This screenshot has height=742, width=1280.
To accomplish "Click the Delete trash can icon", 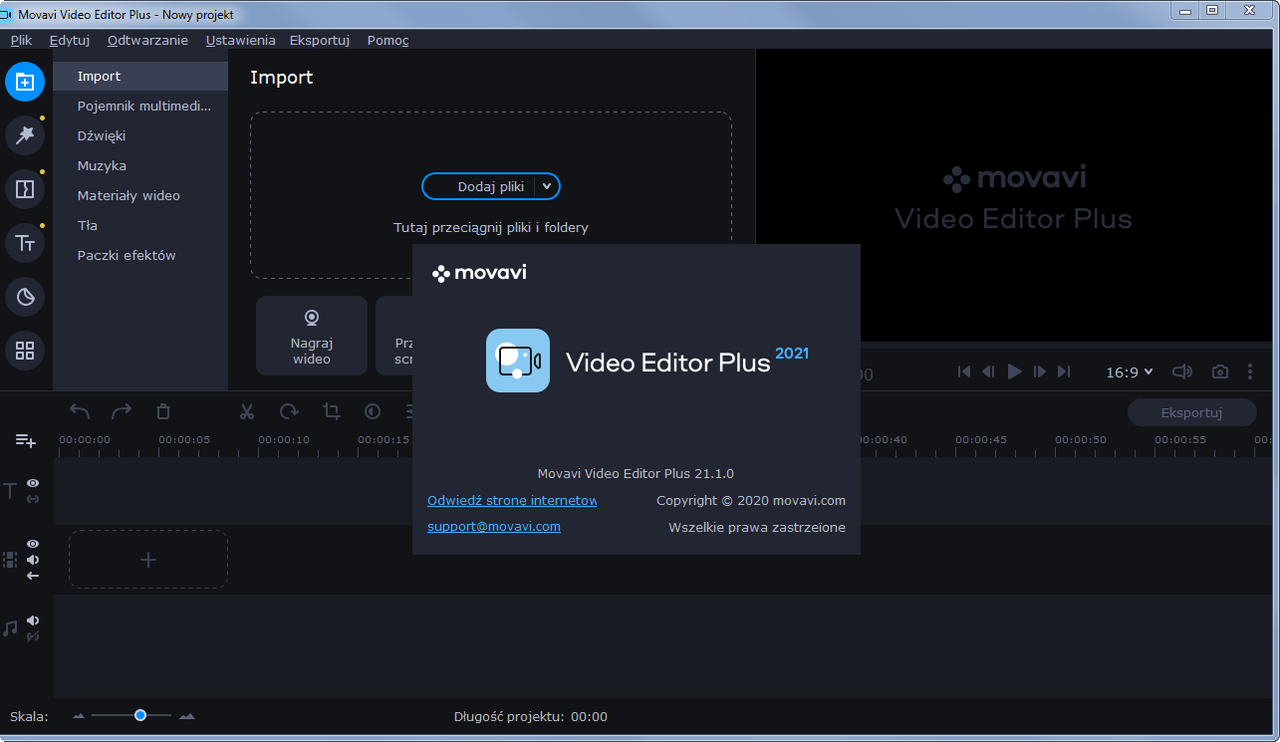I will (164, 411).
